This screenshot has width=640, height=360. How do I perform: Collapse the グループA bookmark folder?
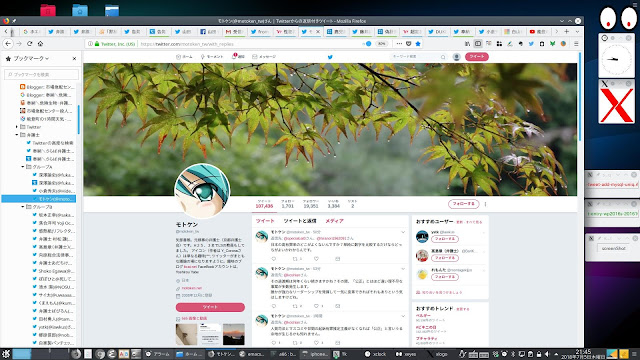tap(23, 167)
